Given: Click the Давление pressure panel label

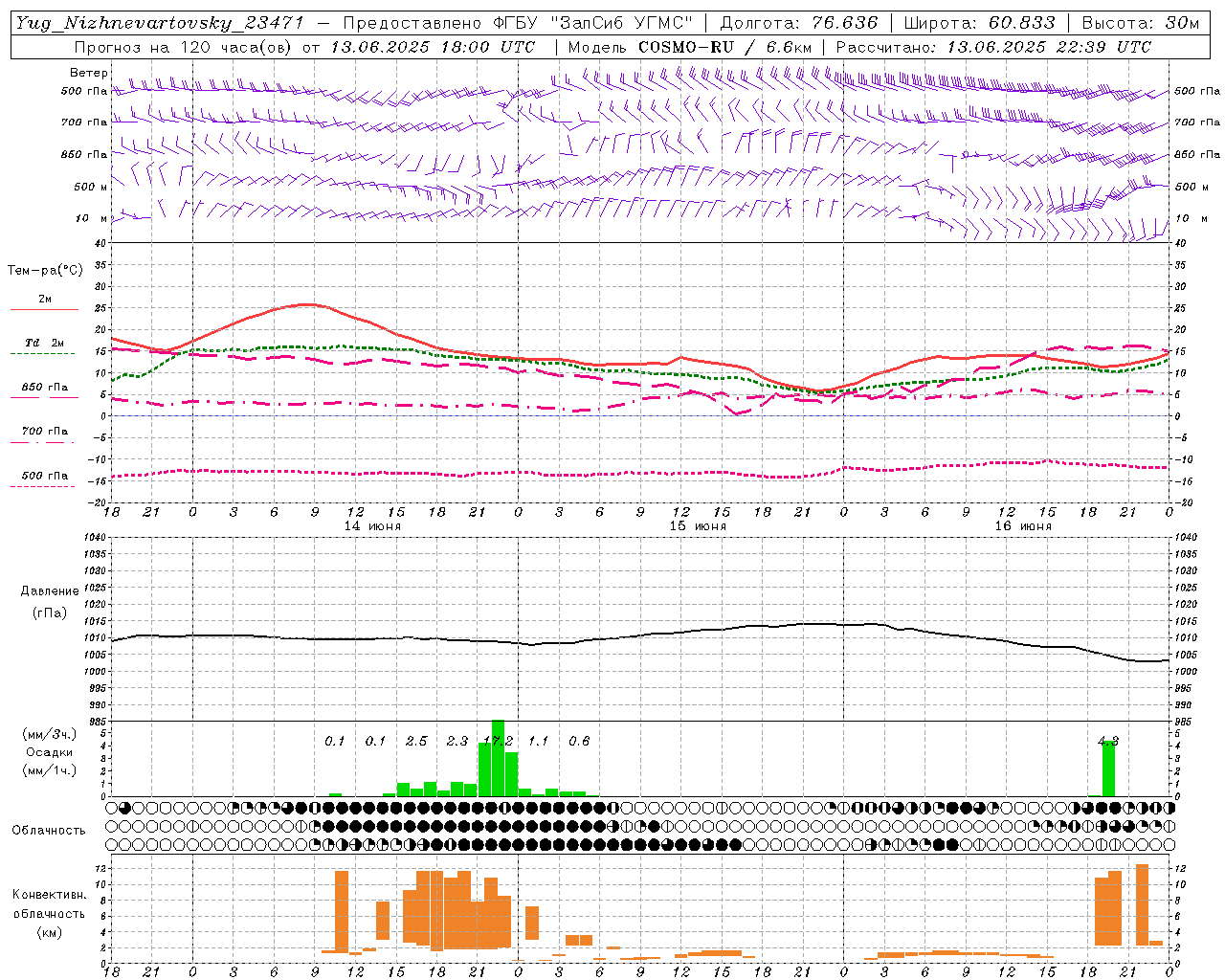Looking at the screenshot, I should [x=50, y=591].
